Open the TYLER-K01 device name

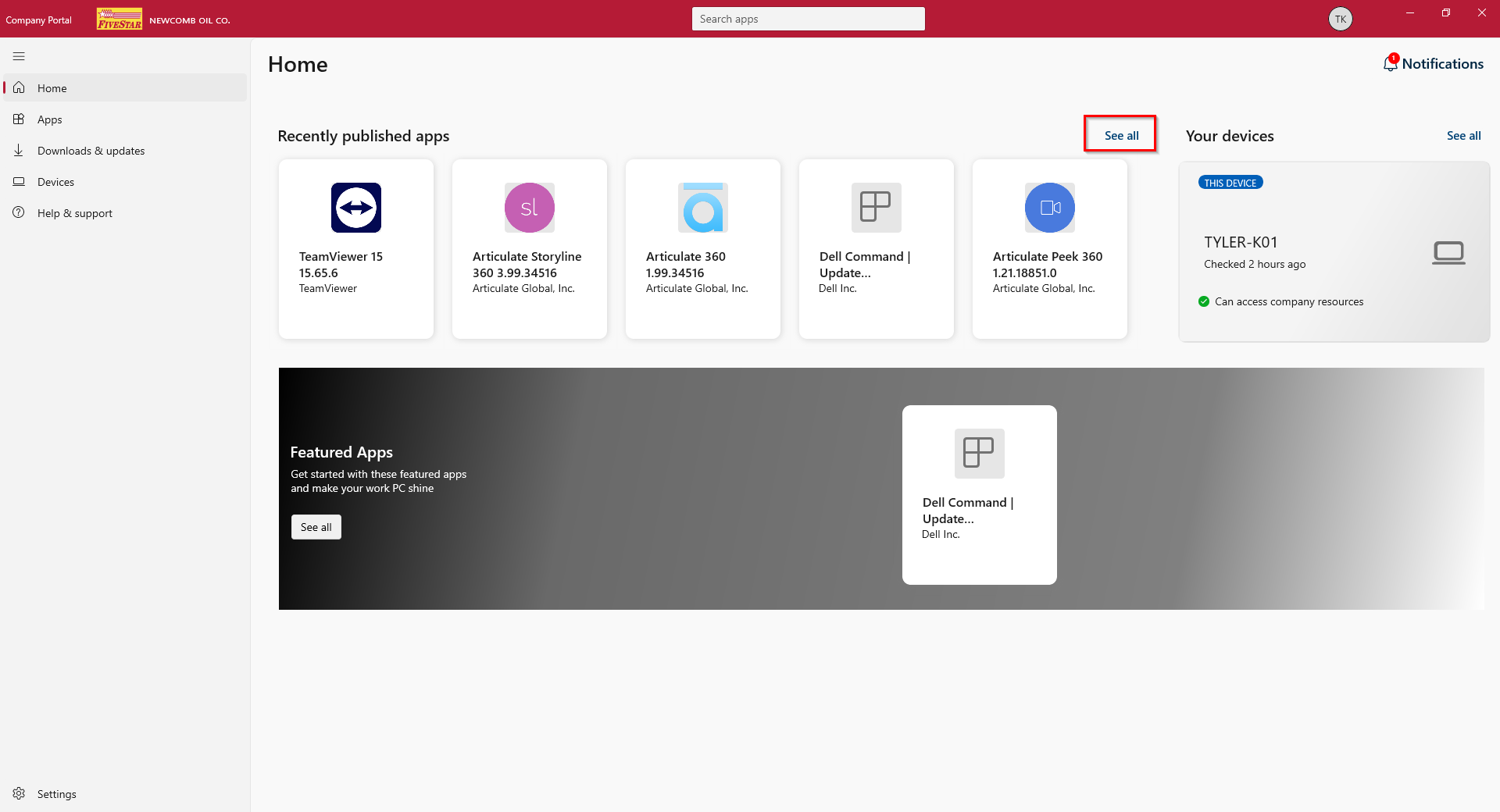(1241, 242)
